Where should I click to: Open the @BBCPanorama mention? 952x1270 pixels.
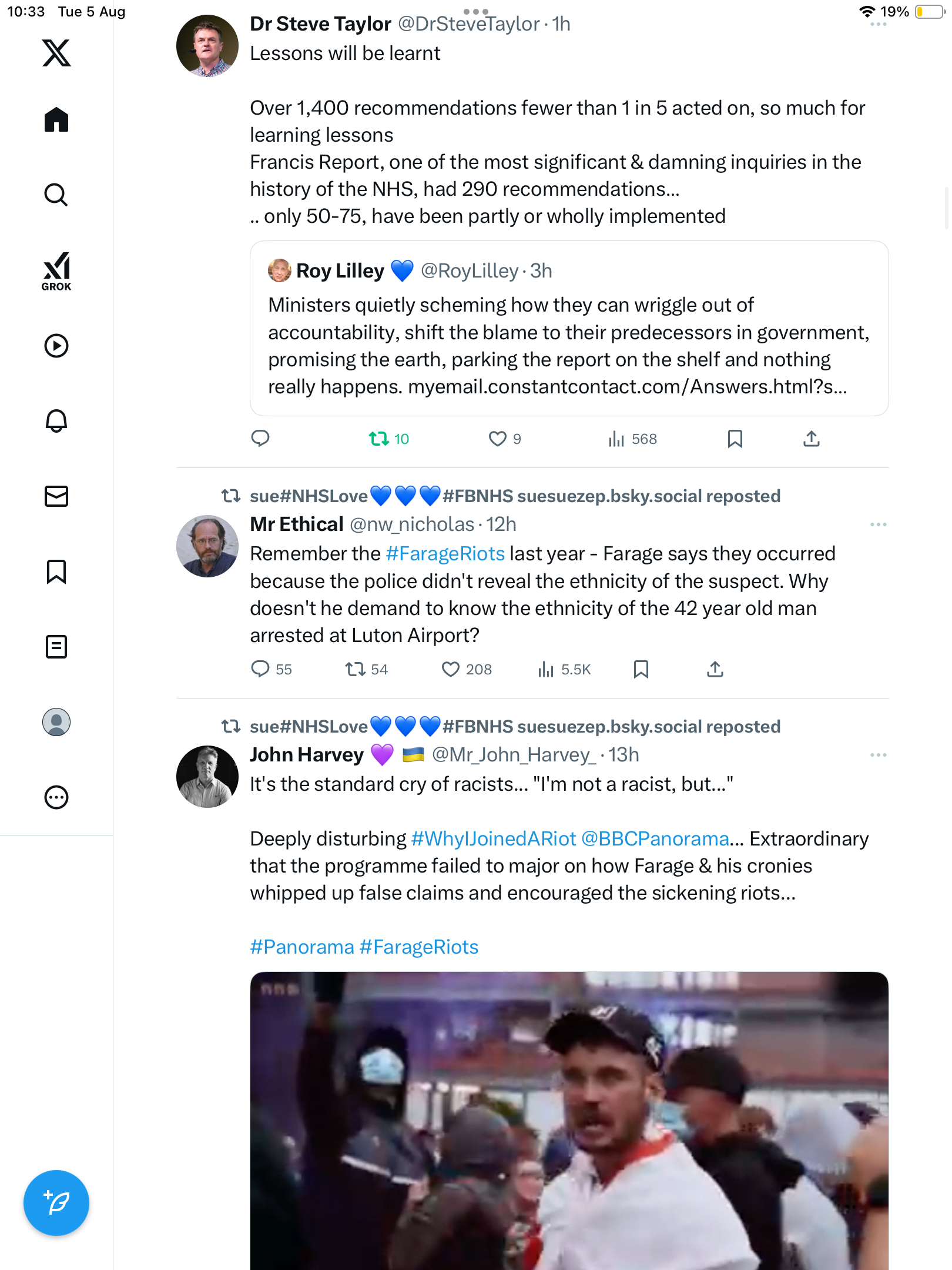(x=655, y=839)
